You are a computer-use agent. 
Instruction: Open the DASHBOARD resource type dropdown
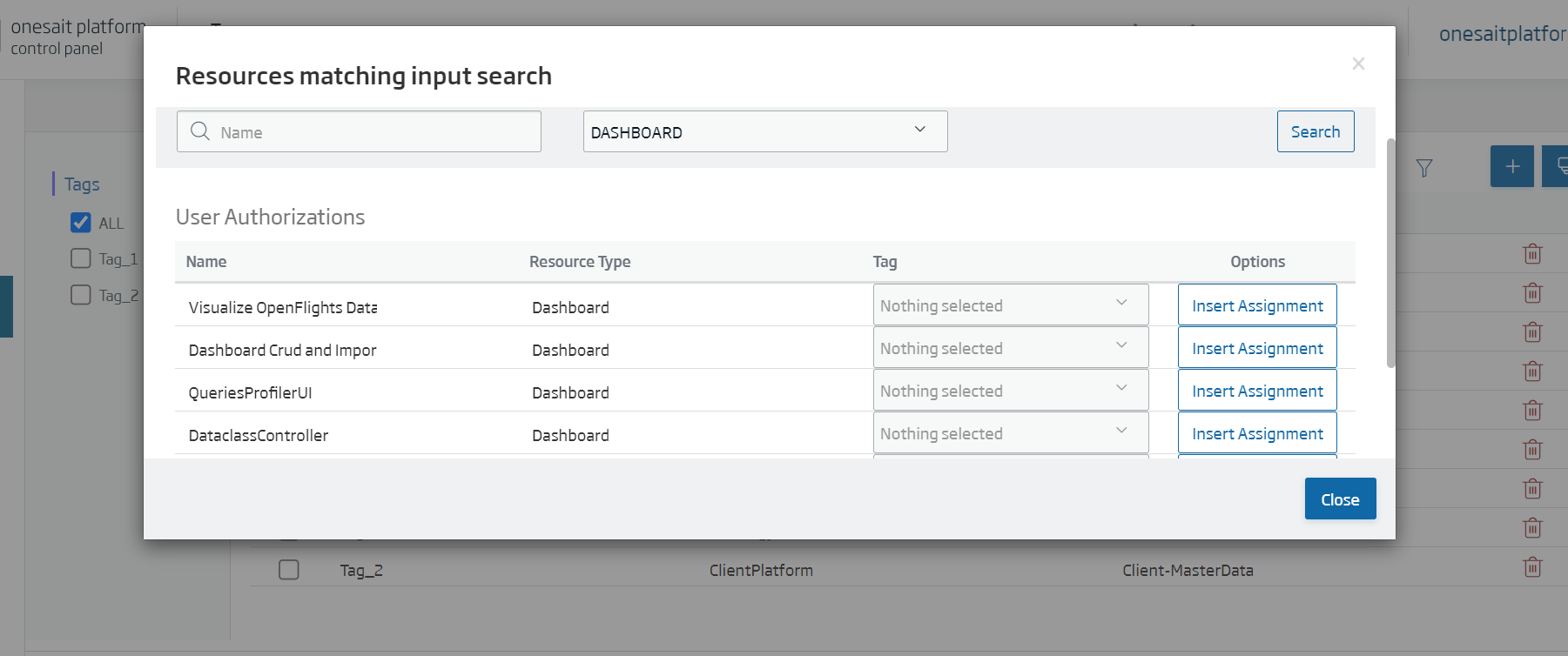click(x=764, y=131)
